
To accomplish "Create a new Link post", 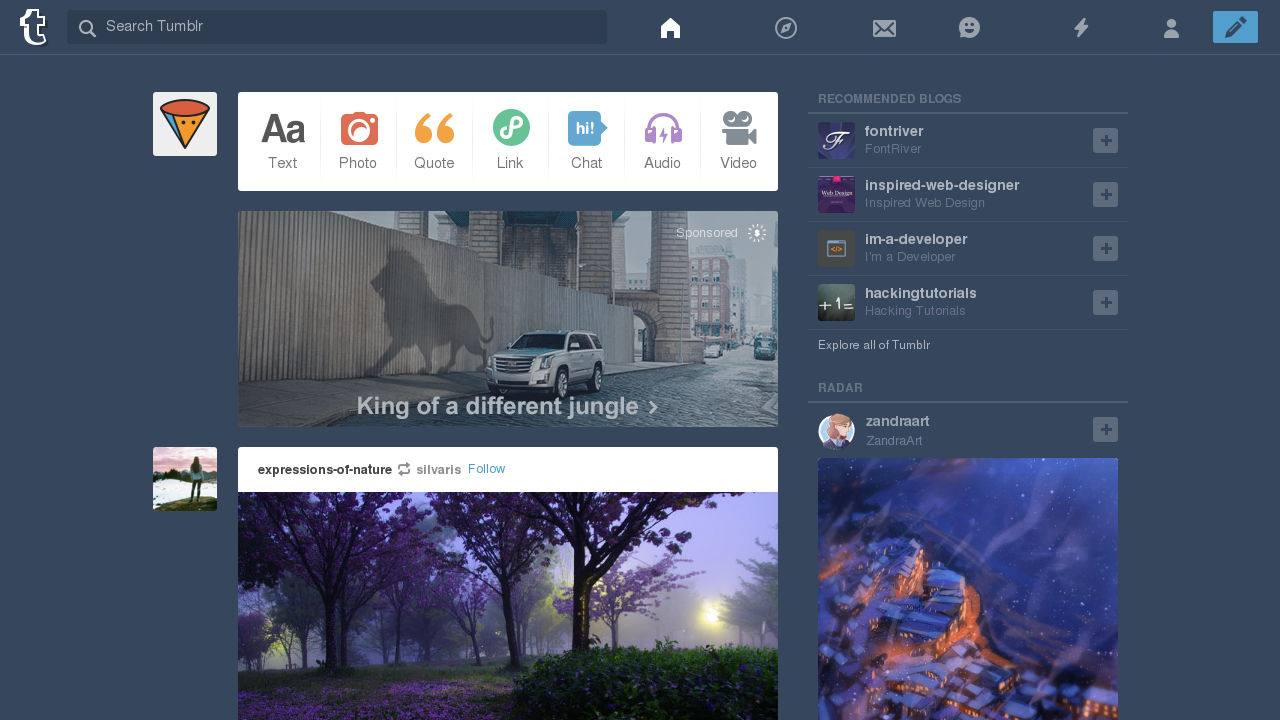I will coord(510,141).
